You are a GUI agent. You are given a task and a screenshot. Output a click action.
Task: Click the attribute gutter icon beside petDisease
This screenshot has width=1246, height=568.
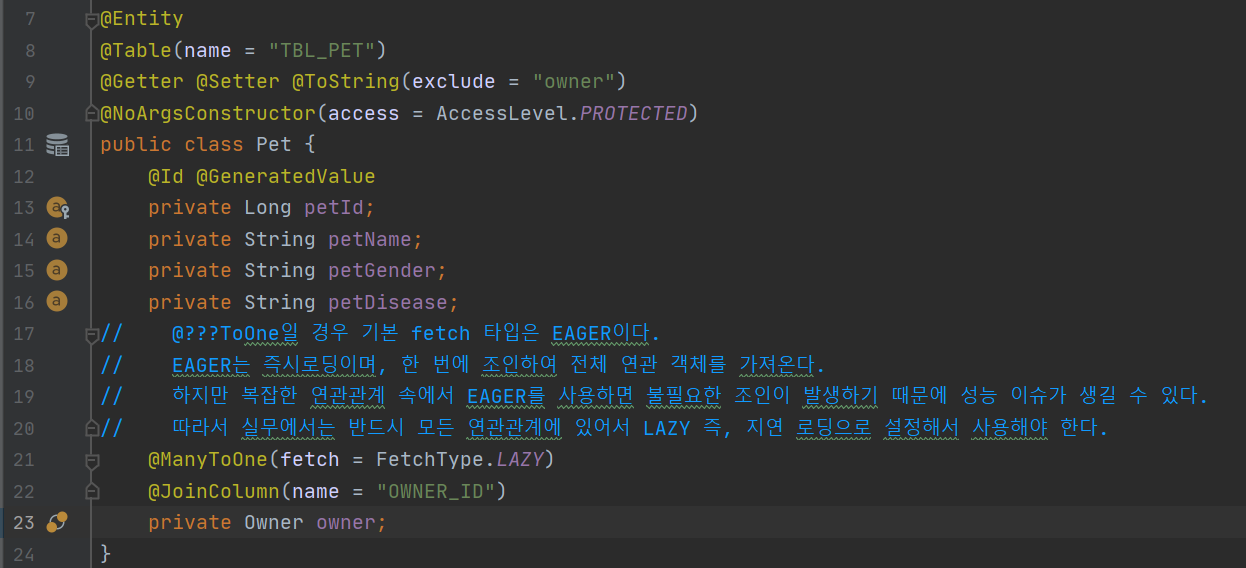(x=57, y=301)
